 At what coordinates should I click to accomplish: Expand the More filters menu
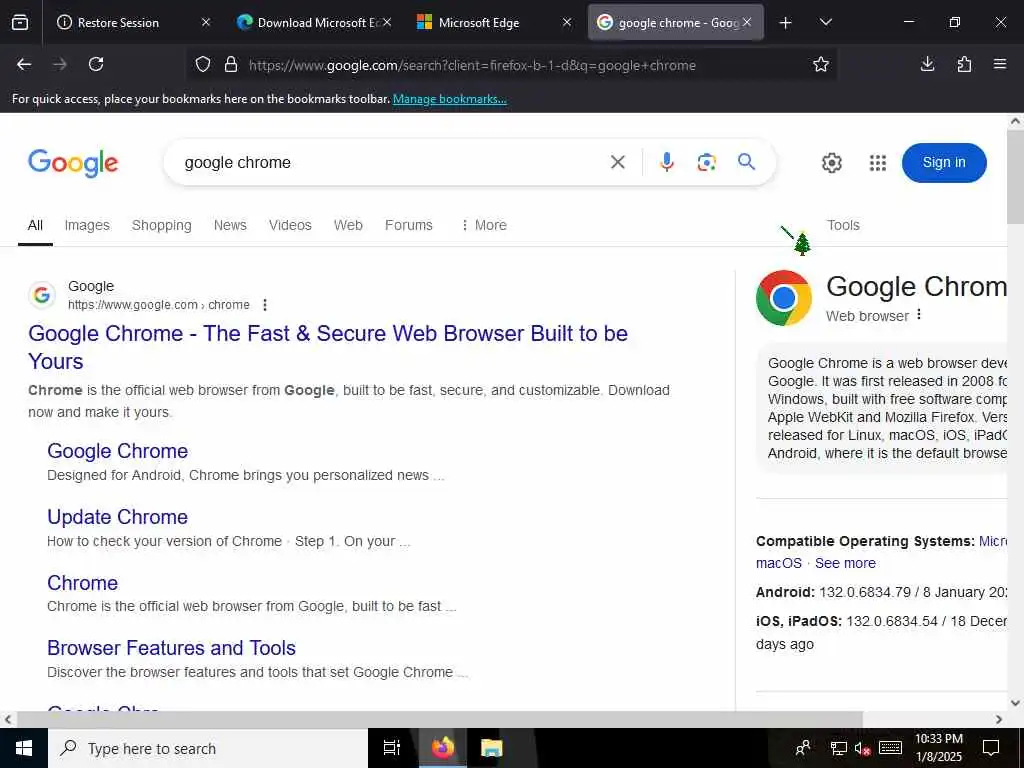coord(484,225)
